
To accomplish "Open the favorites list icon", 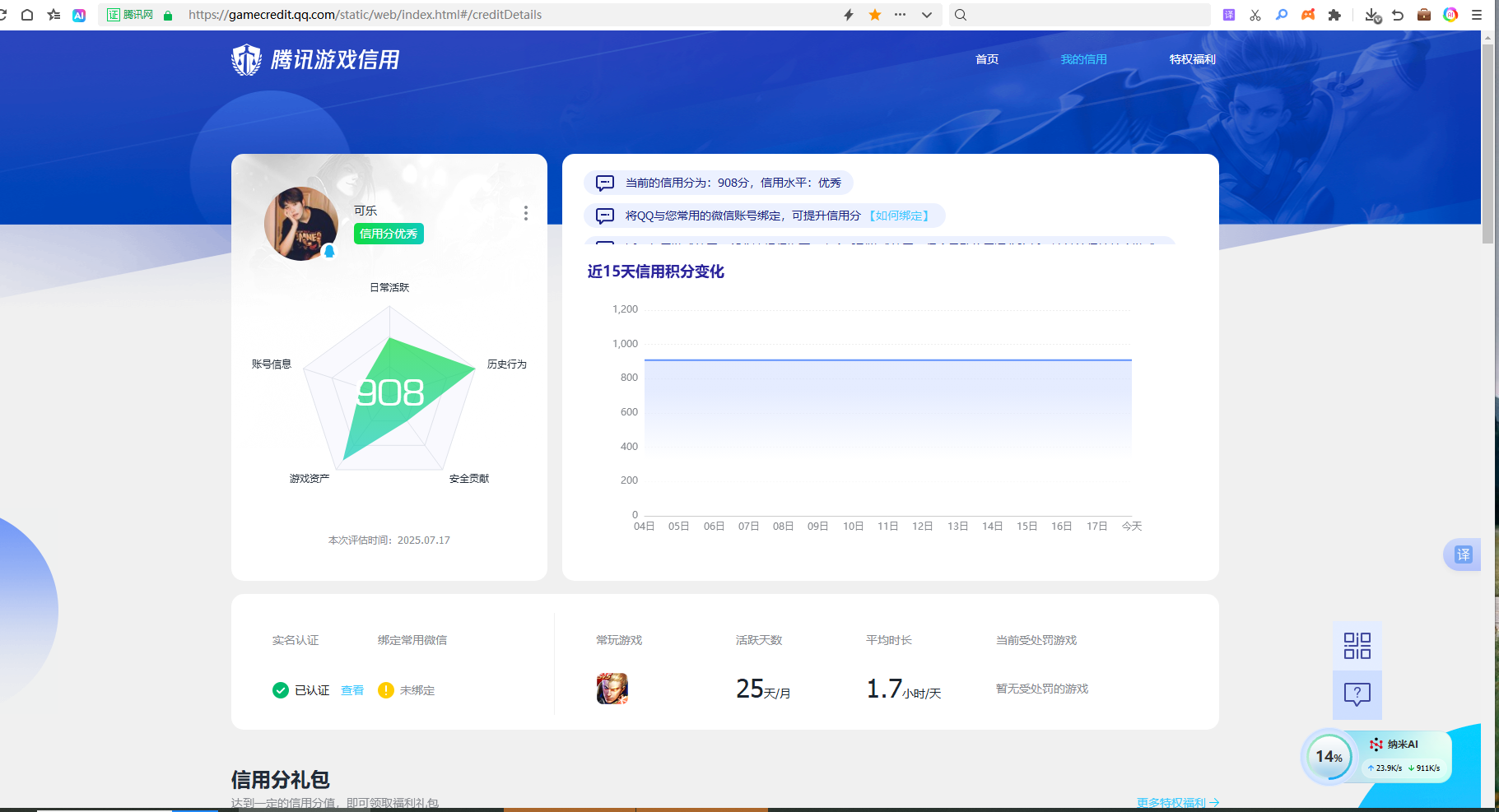I will point(54,15).
